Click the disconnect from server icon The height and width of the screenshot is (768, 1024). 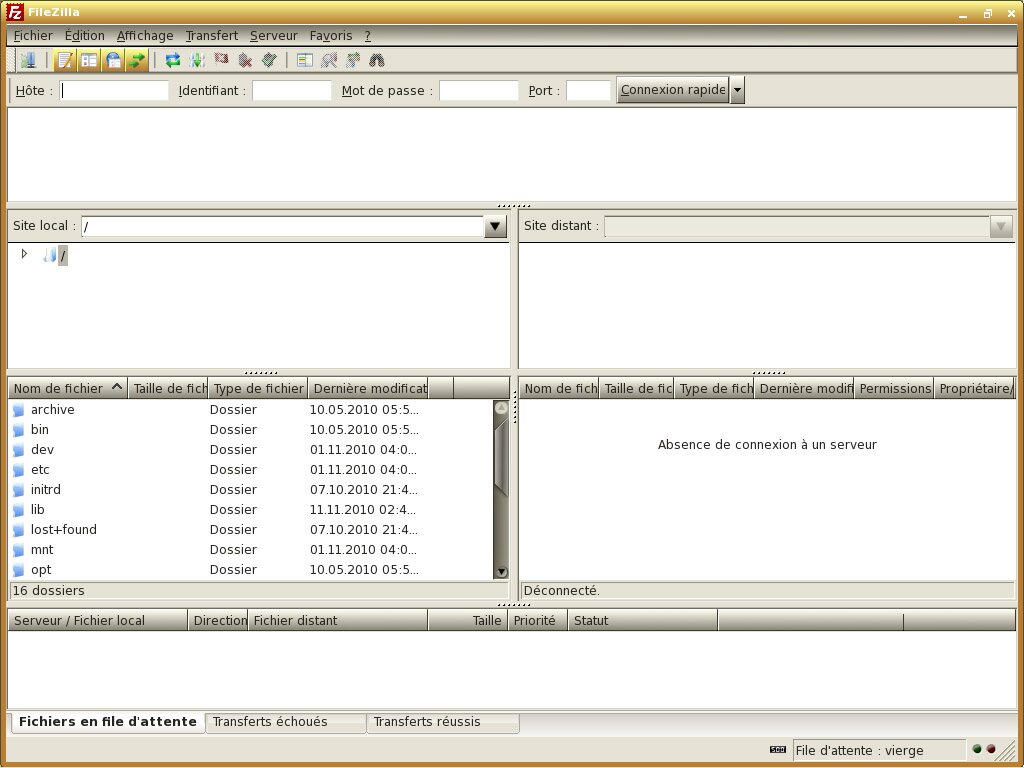click(x=245, y=60)
